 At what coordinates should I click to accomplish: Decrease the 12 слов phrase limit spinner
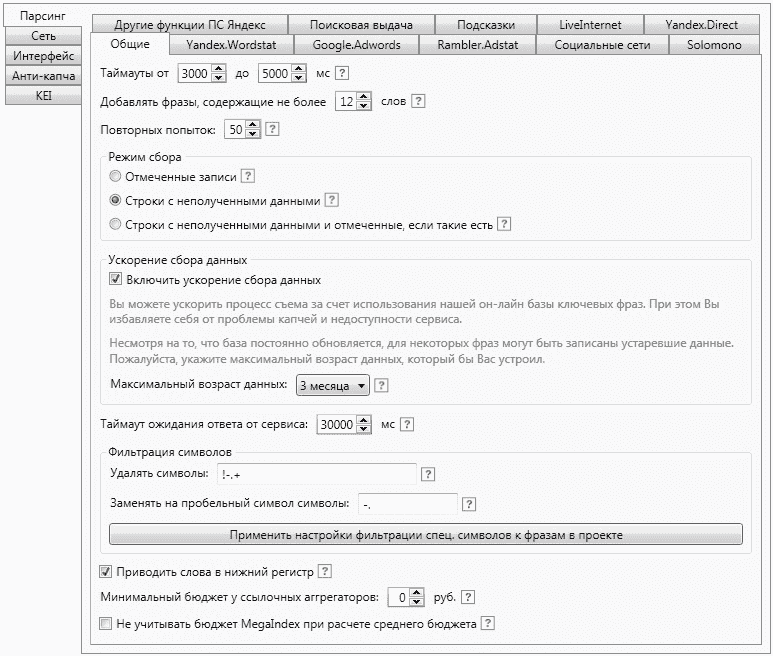364,105
